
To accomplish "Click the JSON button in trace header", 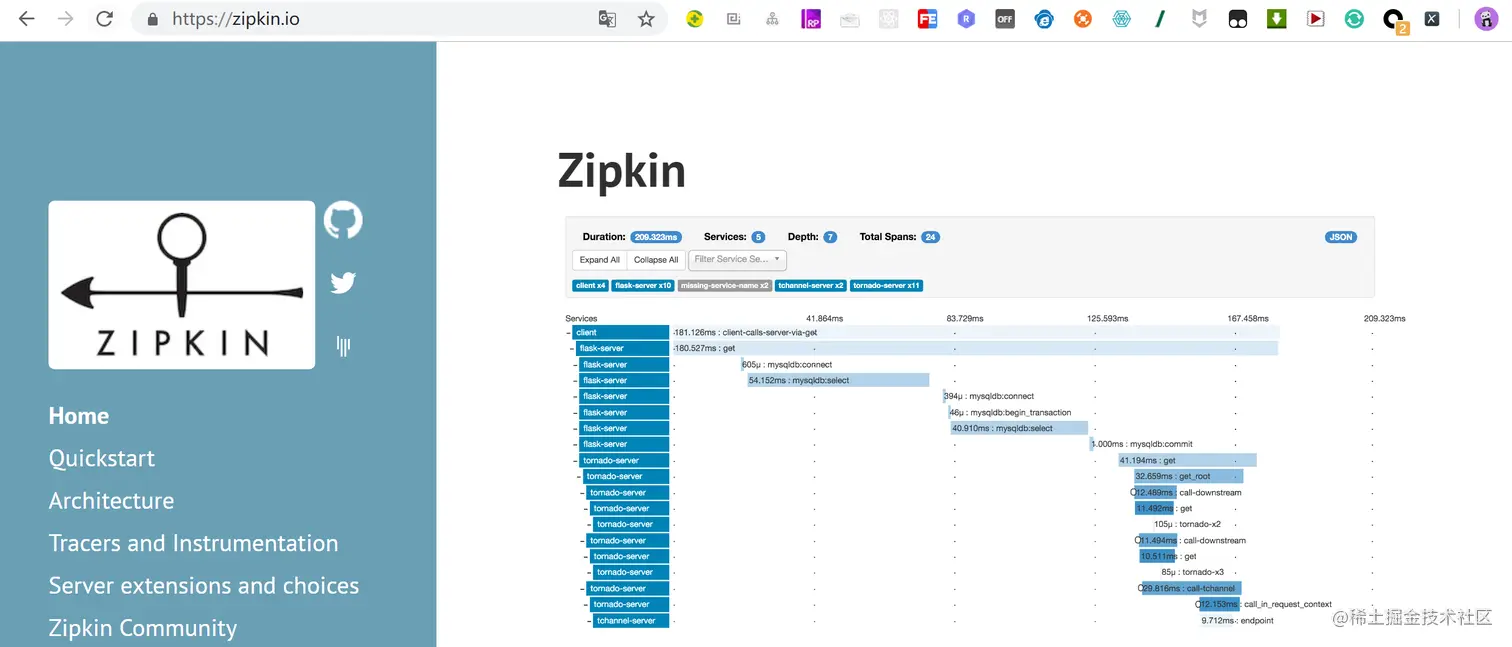I will point(1340,237).
